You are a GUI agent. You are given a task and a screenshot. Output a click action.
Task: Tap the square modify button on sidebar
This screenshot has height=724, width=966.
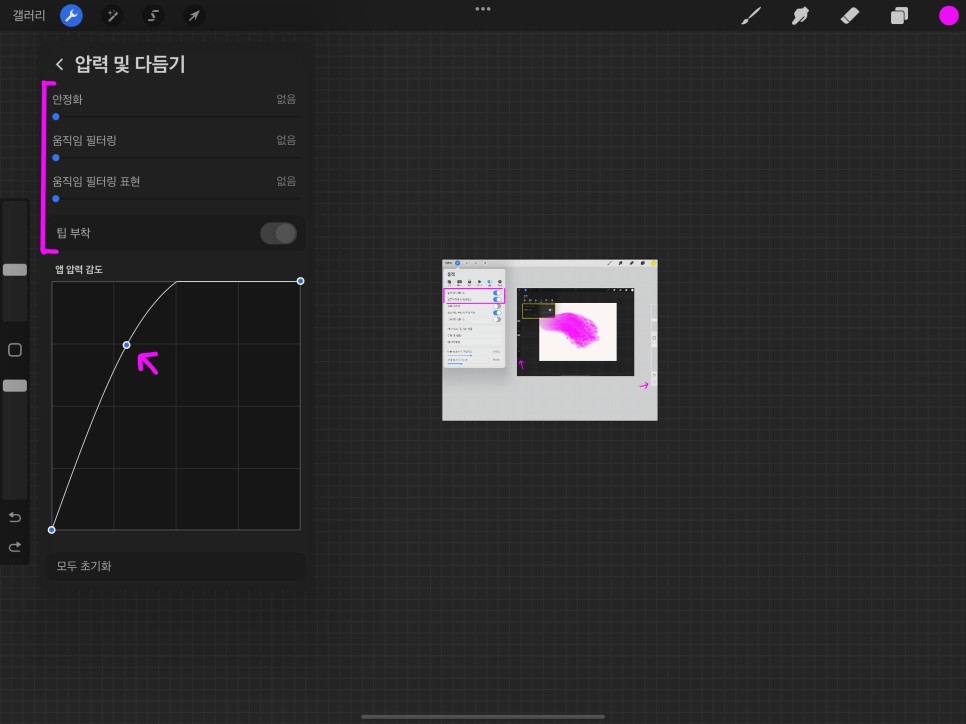click(15, 350)
